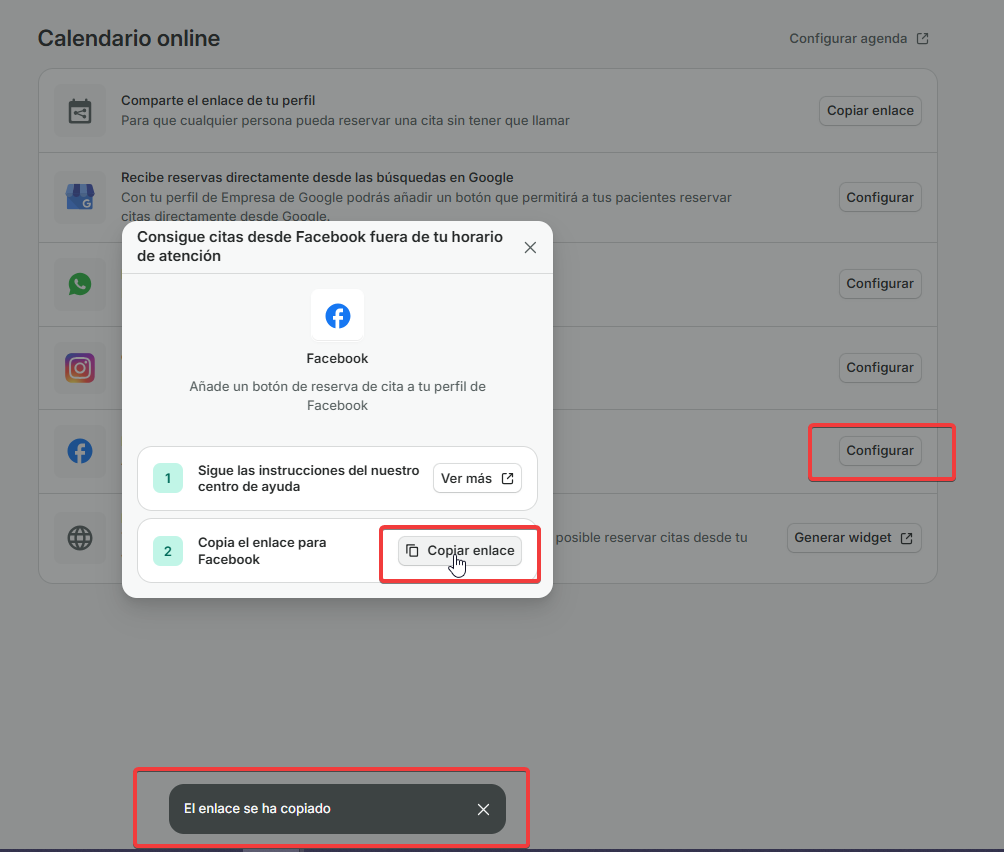Copy the Facebook booking link

pyautogui.click(x=459, y=550)
